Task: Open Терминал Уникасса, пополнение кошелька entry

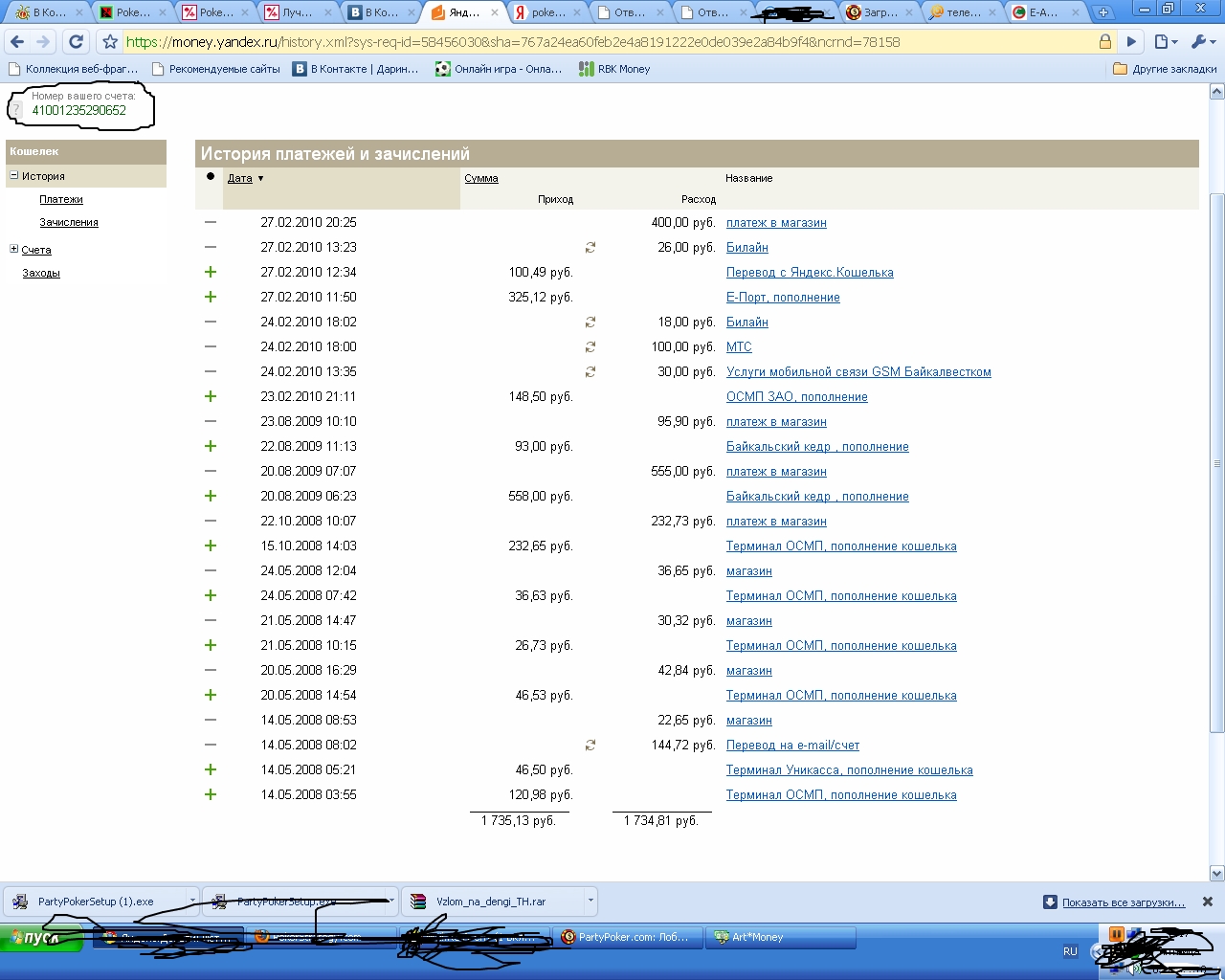Action: tap(850, 770)
